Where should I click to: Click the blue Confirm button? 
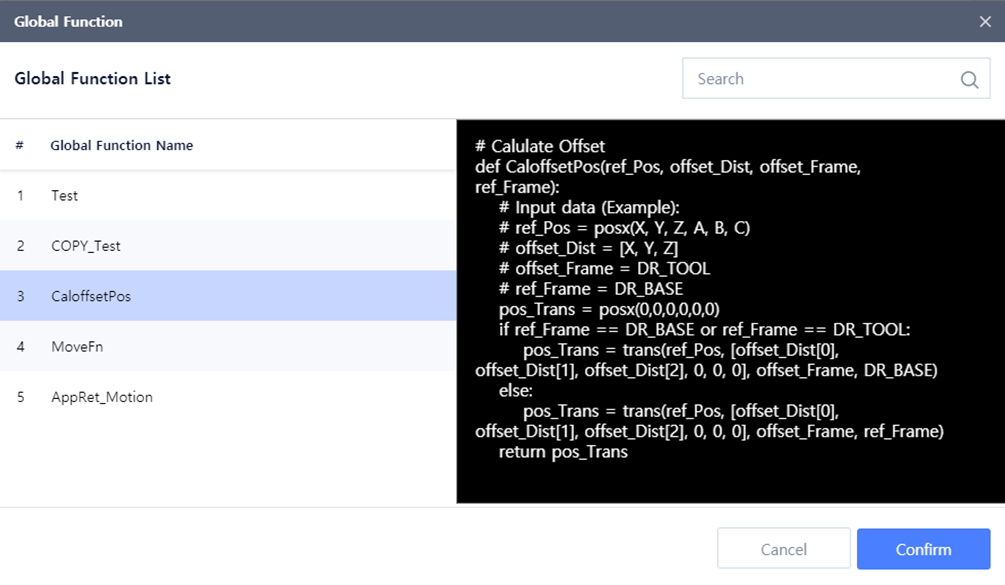[x=923, y=549]
